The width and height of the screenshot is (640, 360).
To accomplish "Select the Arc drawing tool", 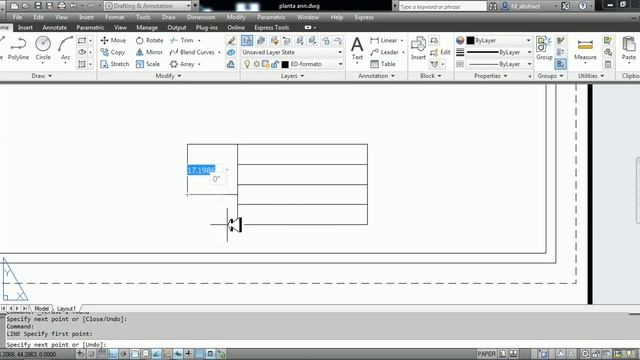I will [x=65, y=48].
